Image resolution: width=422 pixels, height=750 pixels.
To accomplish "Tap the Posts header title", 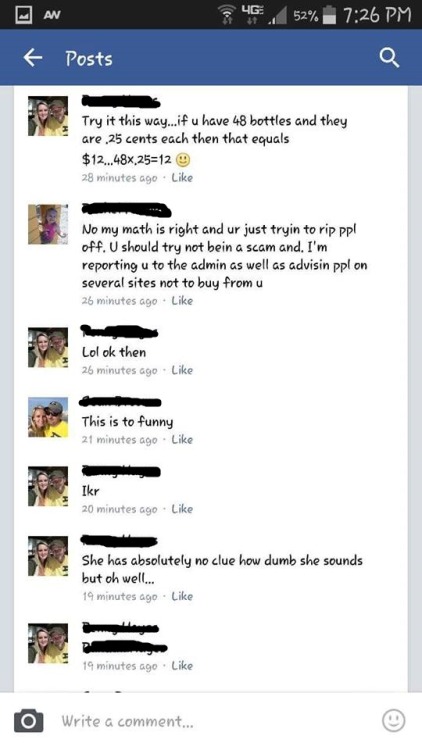I will click(x=89, y=59).
